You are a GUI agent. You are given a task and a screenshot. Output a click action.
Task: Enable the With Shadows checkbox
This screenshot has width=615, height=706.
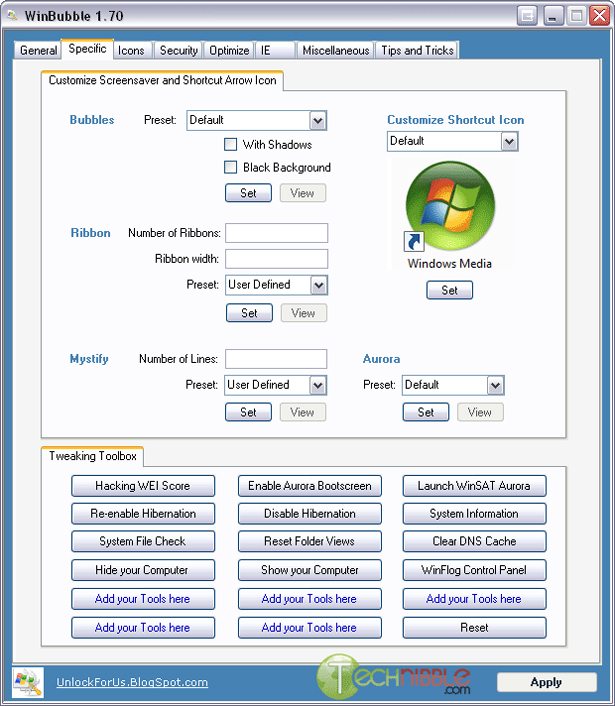tap(231, 145)
